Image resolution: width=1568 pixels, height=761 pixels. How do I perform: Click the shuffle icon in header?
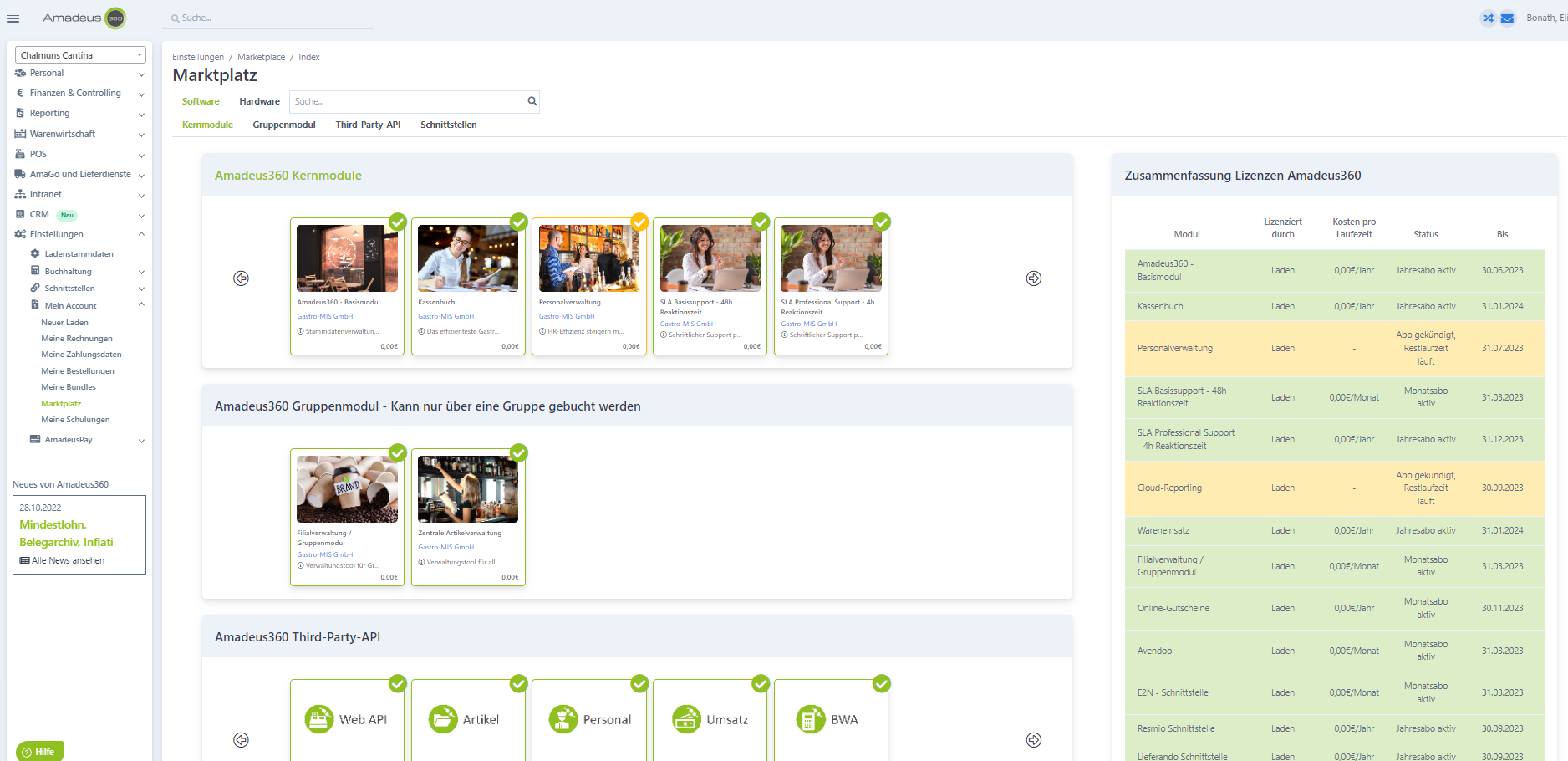pyautogui.click(x=1488, y=18)
